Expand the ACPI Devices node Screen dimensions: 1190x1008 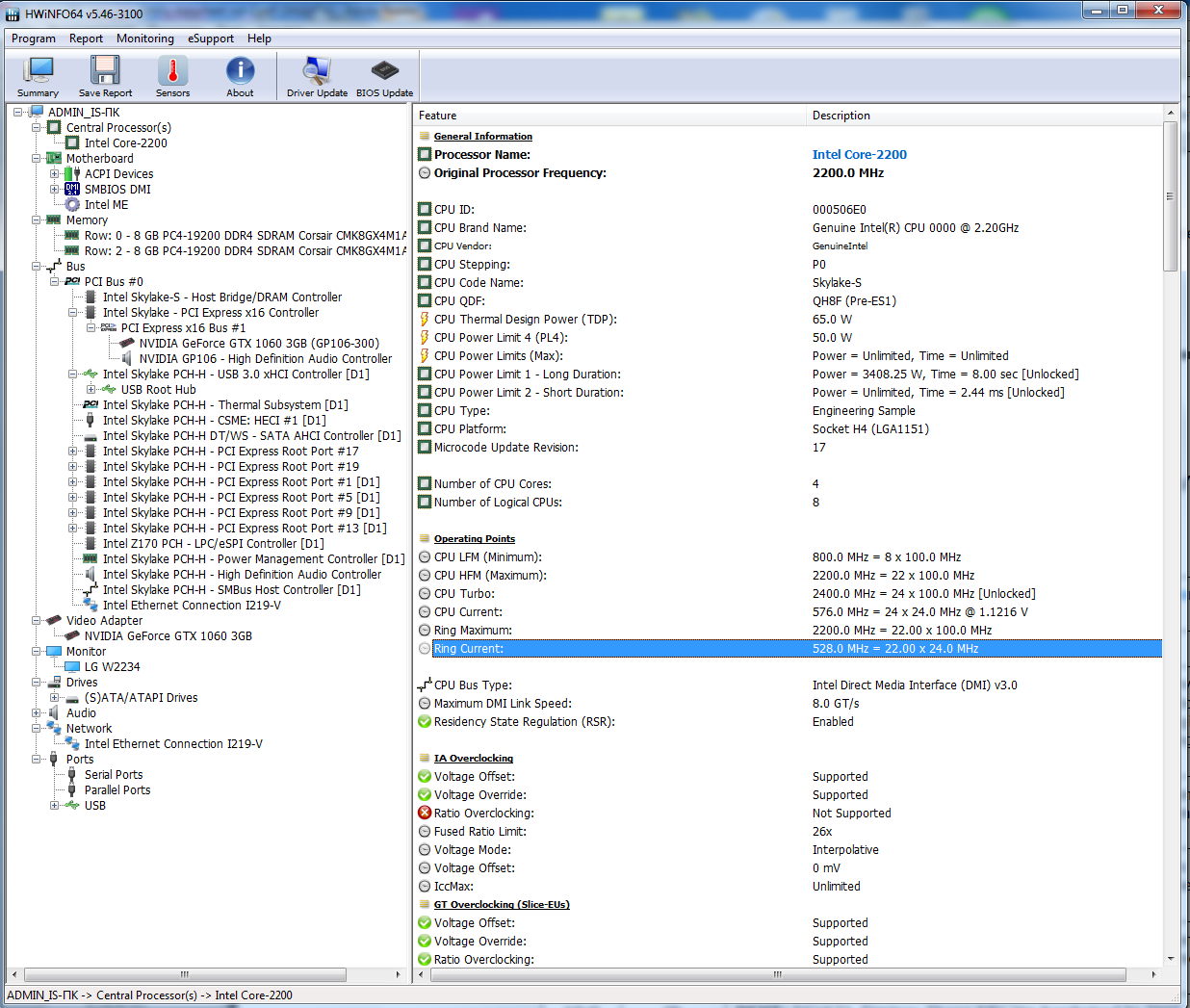[x=55, y=174]
